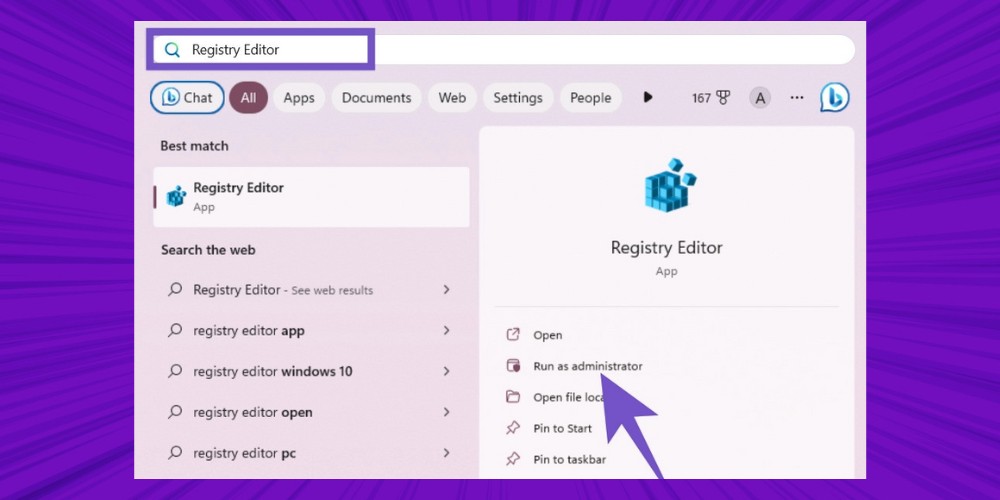Select the All filter tab
The image size is (1000, 500).
pos(248,98)
